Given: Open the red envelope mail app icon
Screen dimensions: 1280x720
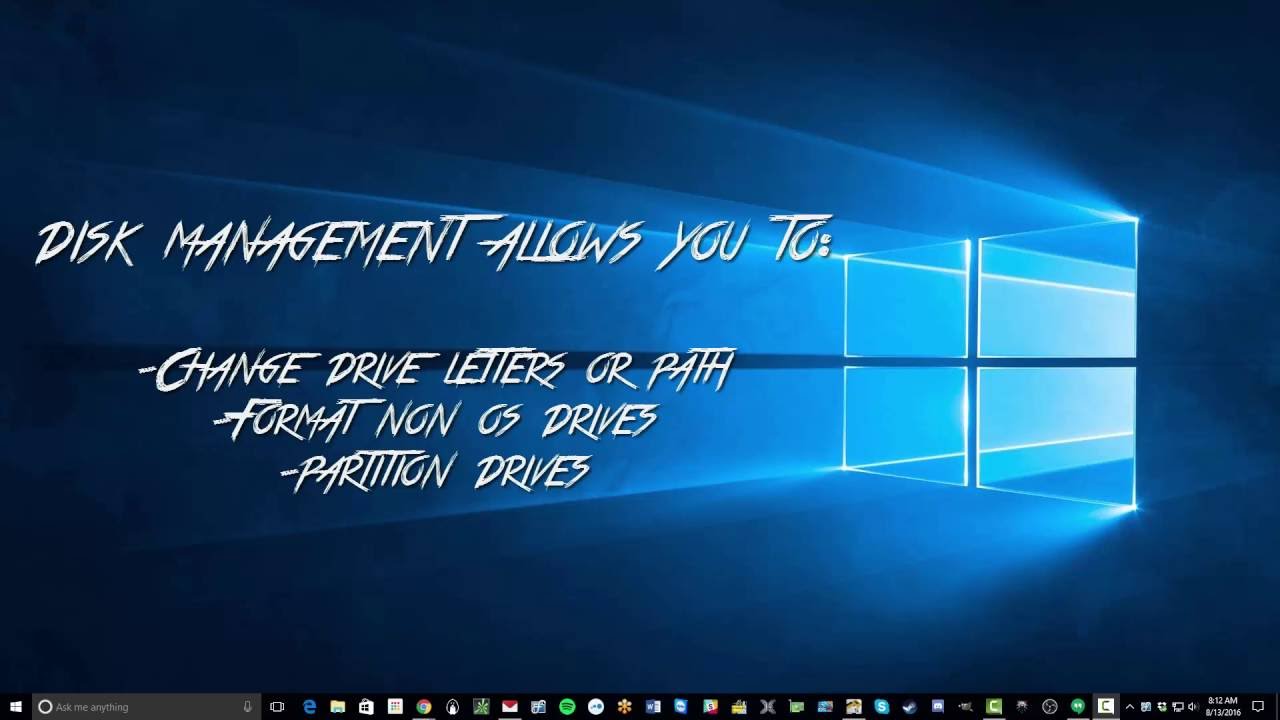Looking at the screenshot, I should (509, 706).
